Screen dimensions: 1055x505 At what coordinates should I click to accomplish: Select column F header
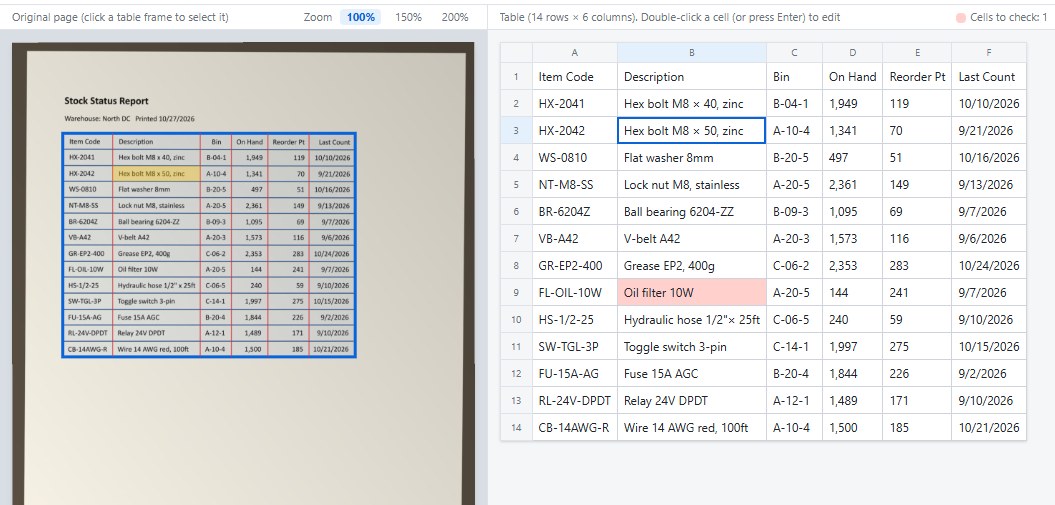coord(989,52)
